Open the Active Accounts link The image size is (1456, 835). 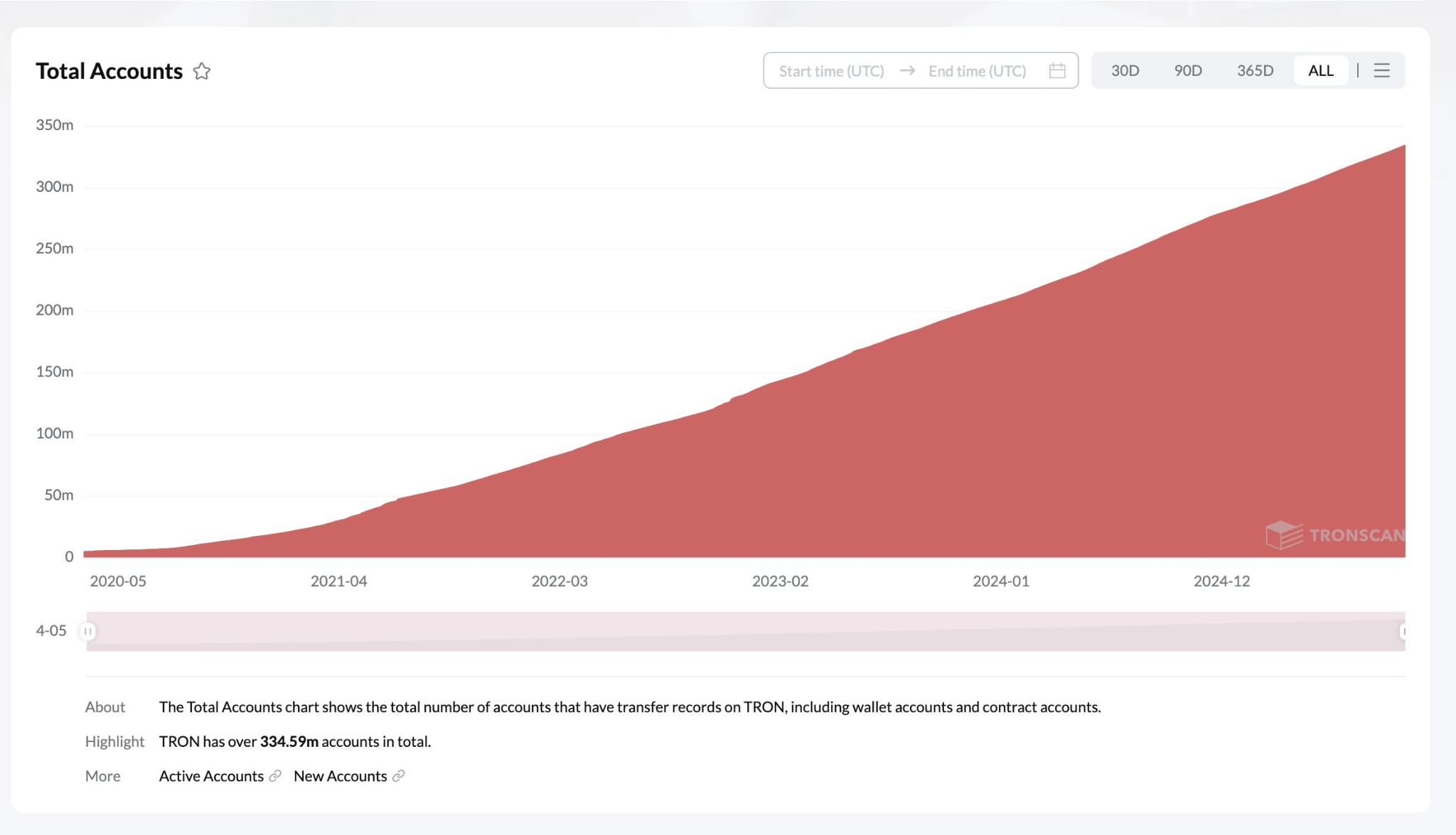tap(211, 776)
